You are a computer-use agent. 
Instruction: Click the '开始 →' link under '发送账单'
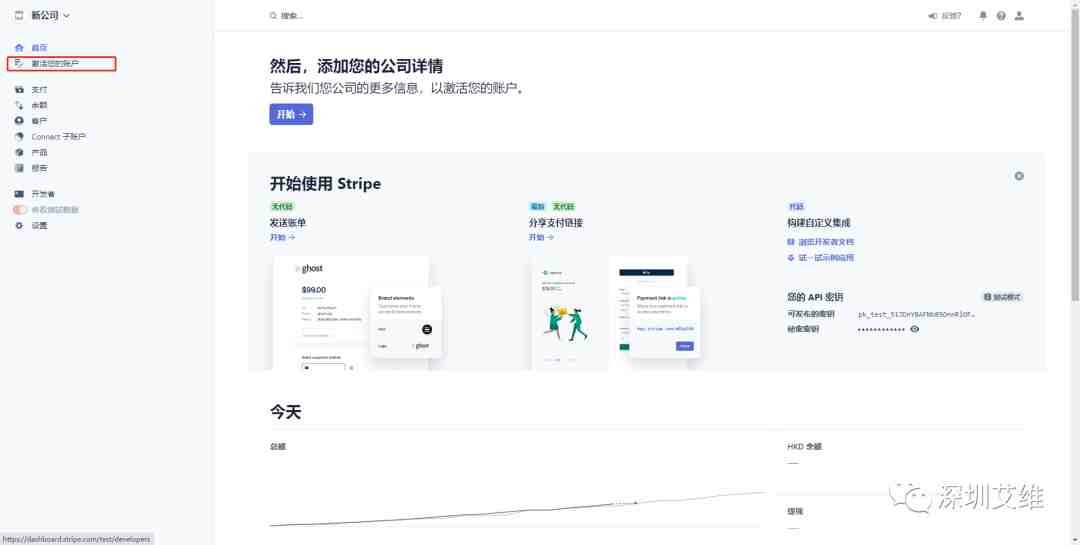[x=282, y=237]
